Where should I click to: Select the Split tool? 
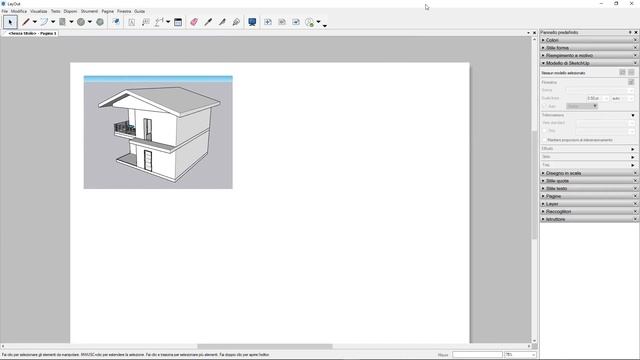(222, 22)
